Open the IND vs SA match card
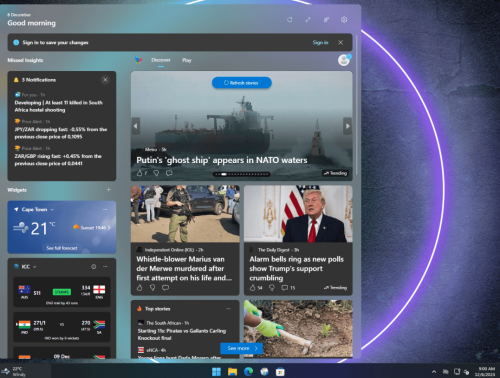The height and width of the screenshot is (378, 500). point(62,327)
